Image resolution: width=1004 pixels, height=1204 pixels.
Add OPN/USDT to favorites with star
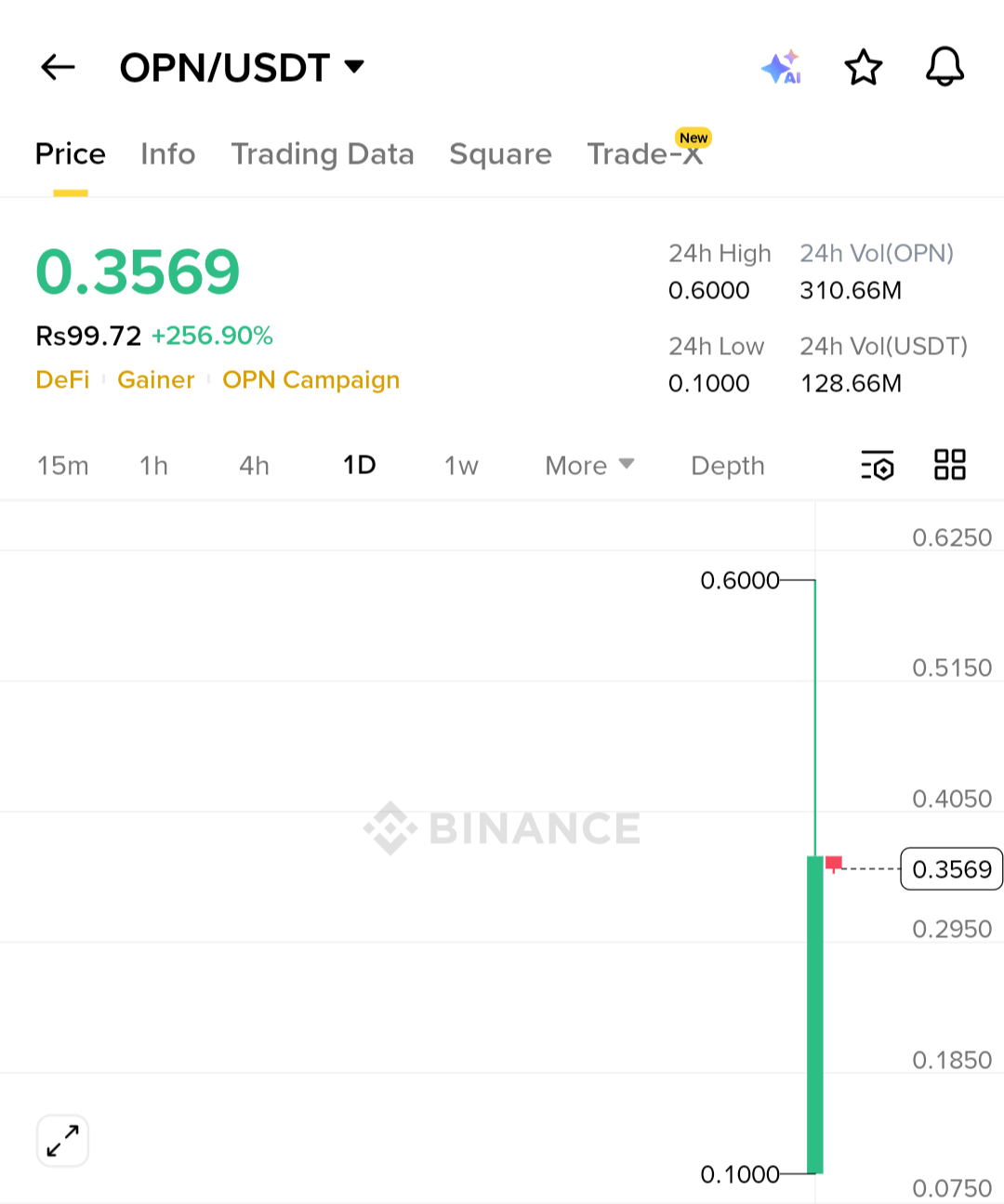click(863, 67)
